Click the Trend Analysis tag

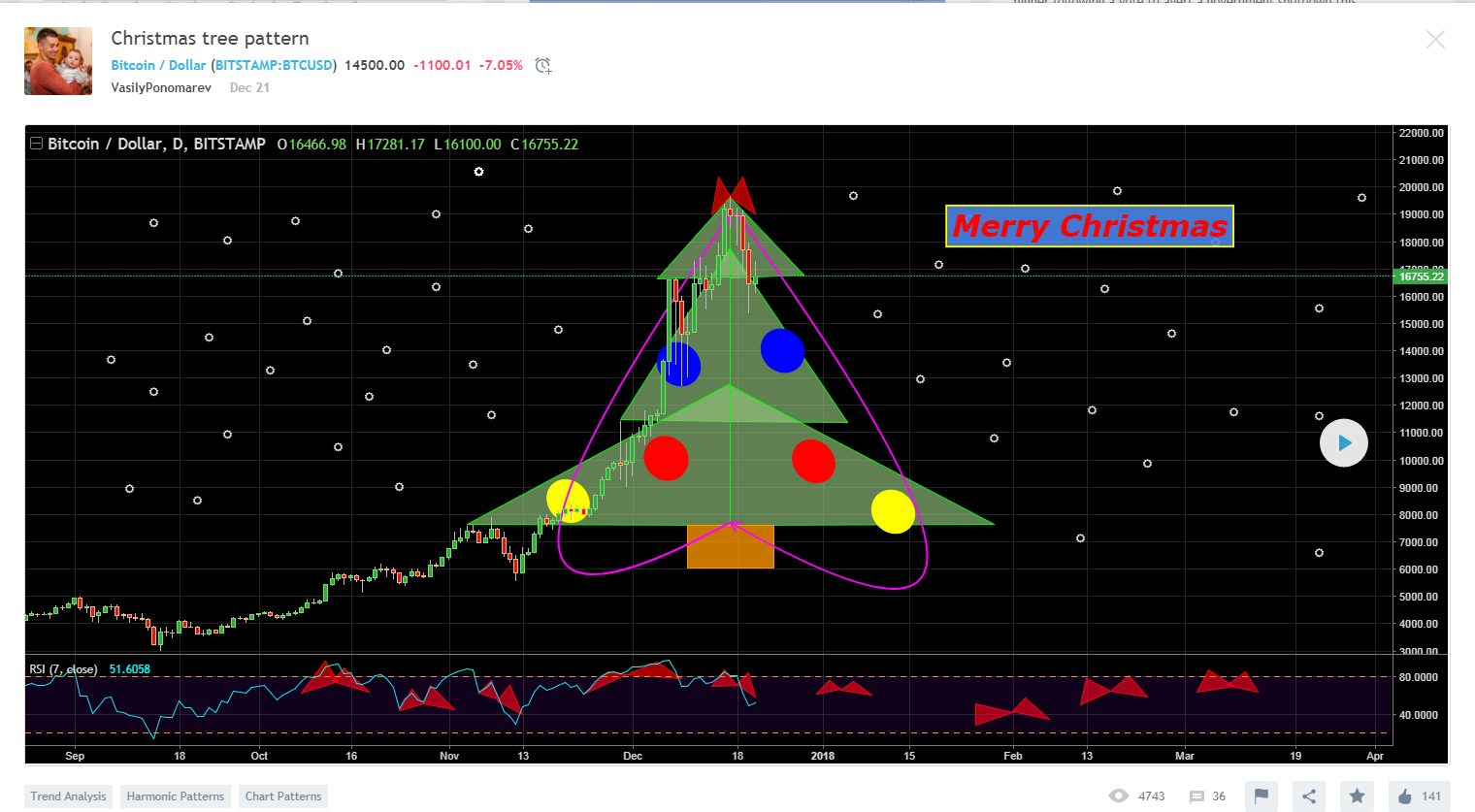(x=68, y=796)
